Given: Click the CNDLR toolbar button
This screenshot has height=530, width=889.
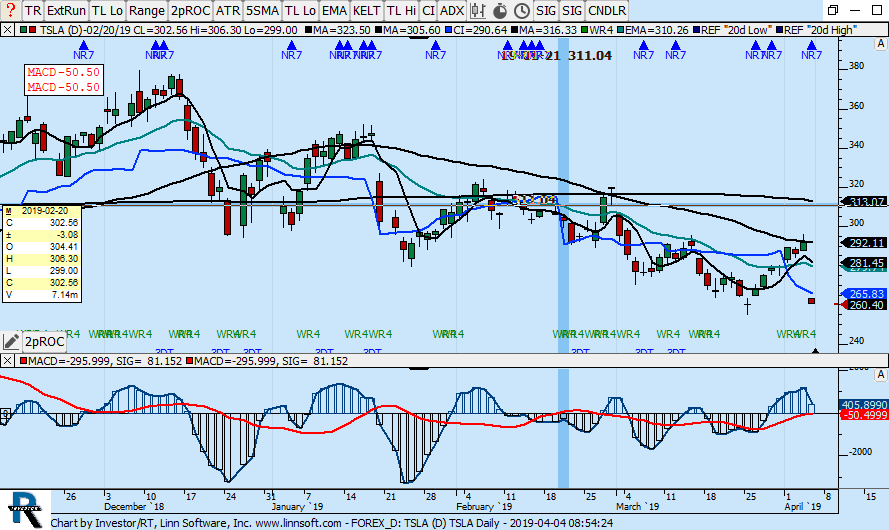Looking at the screenshot, I should (607, 10).
